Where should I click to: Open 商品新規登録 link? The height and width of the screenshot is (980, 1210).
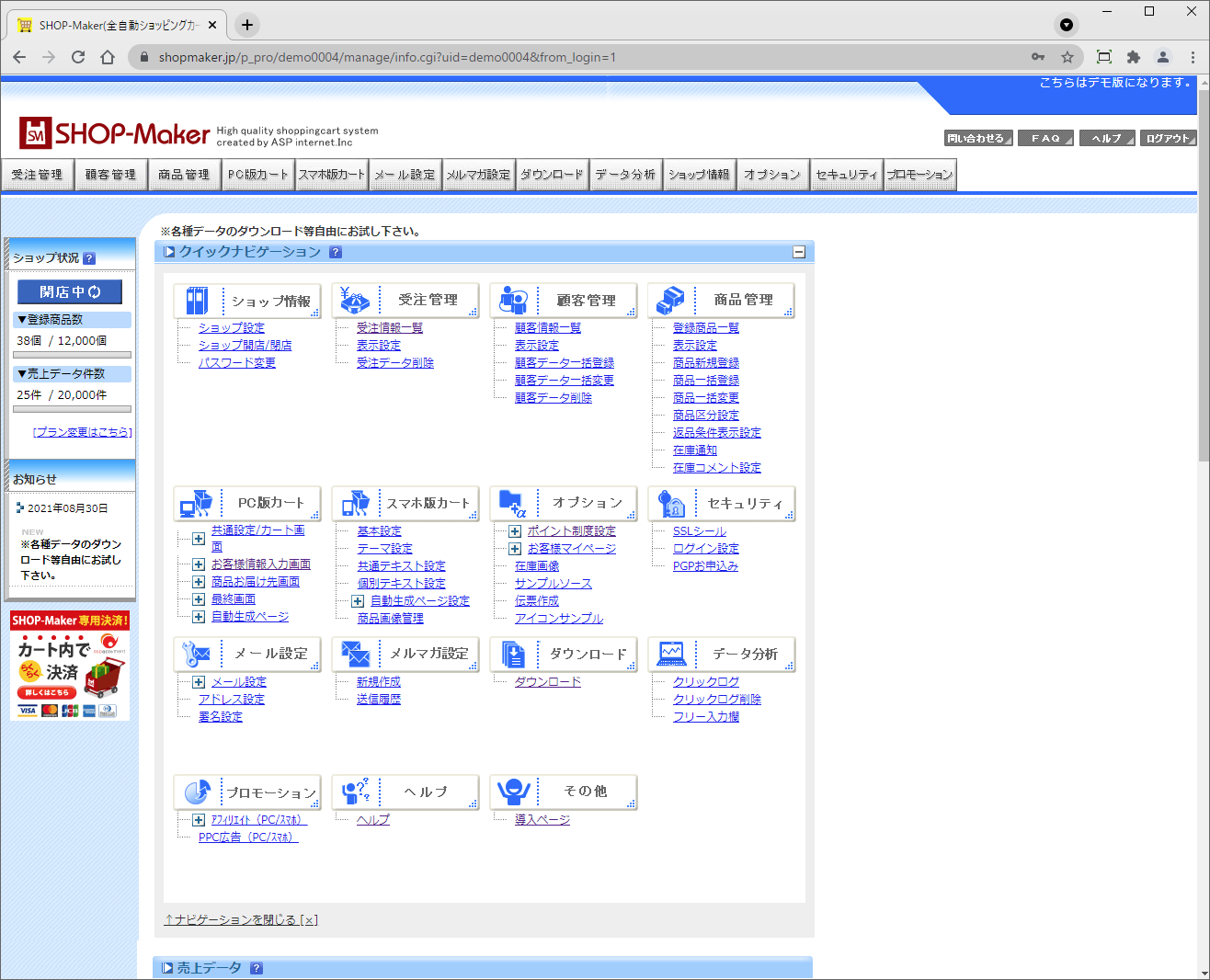[x=706, y=363]
